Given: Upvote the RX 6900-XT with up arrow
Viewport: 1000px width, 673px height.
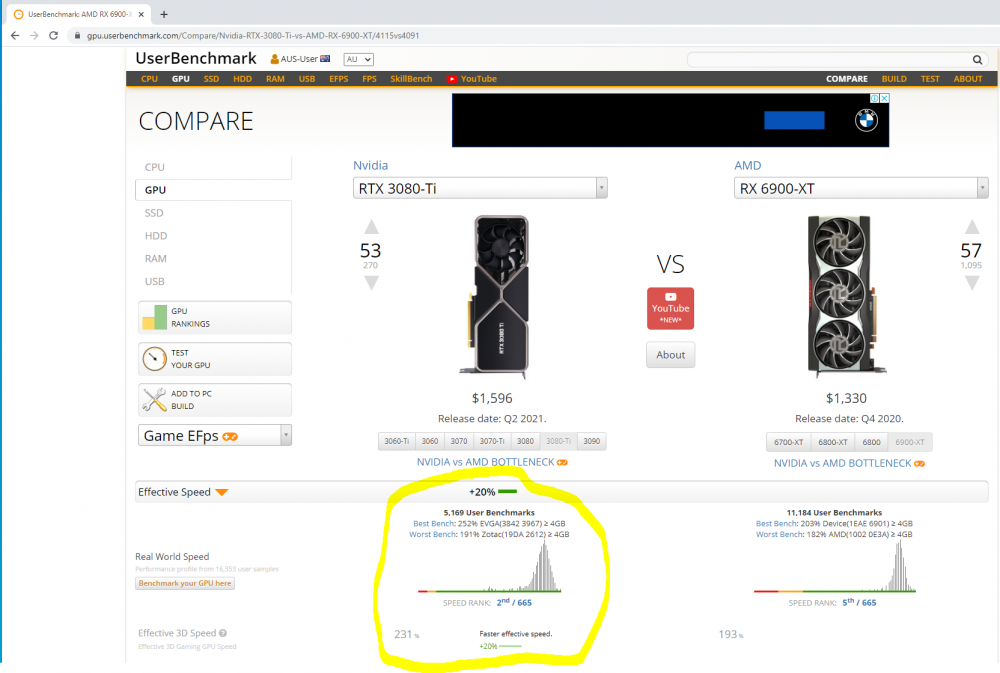Looking at the screenshot, I should (972, 226).
